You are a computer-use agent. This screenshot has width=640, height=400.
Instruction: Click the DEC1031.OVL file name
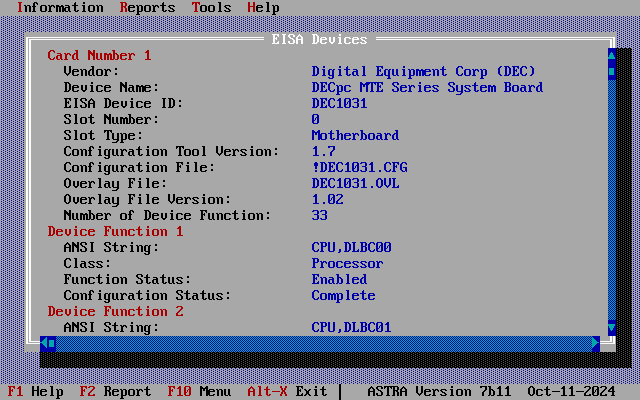tap(355, 183)
